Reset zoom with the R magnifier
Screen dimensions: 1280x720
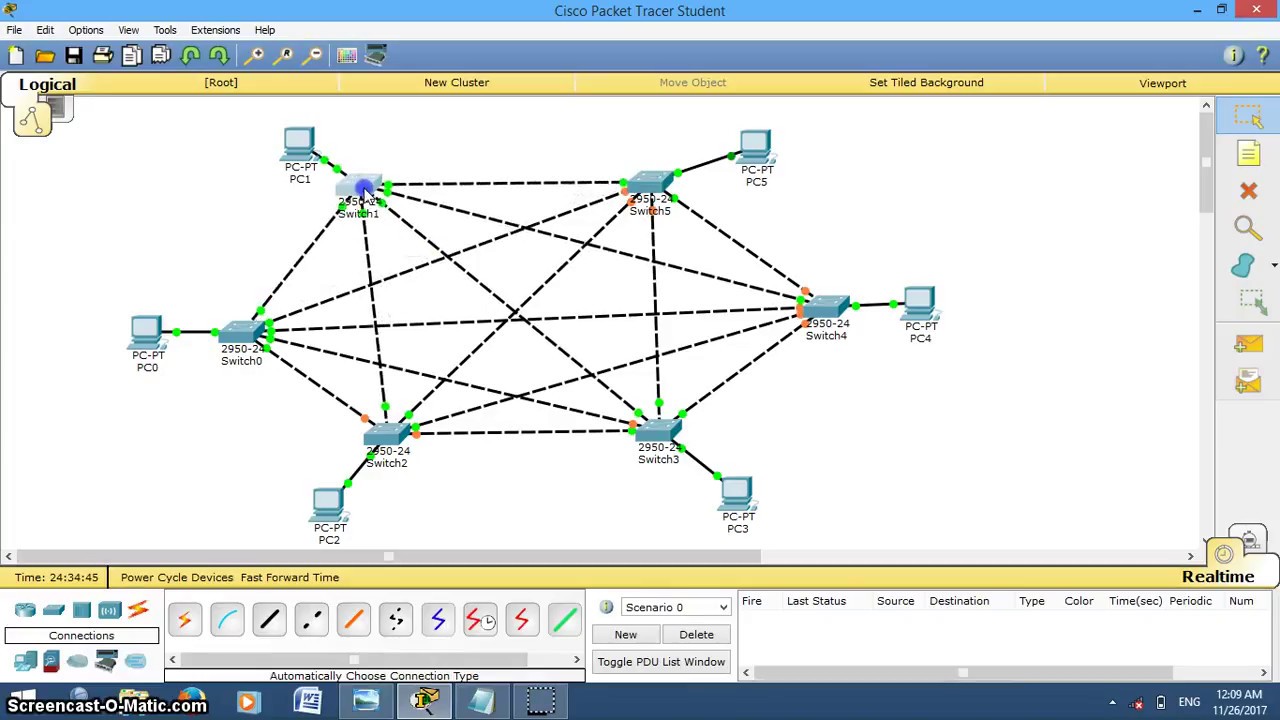[x=285, y=56]
